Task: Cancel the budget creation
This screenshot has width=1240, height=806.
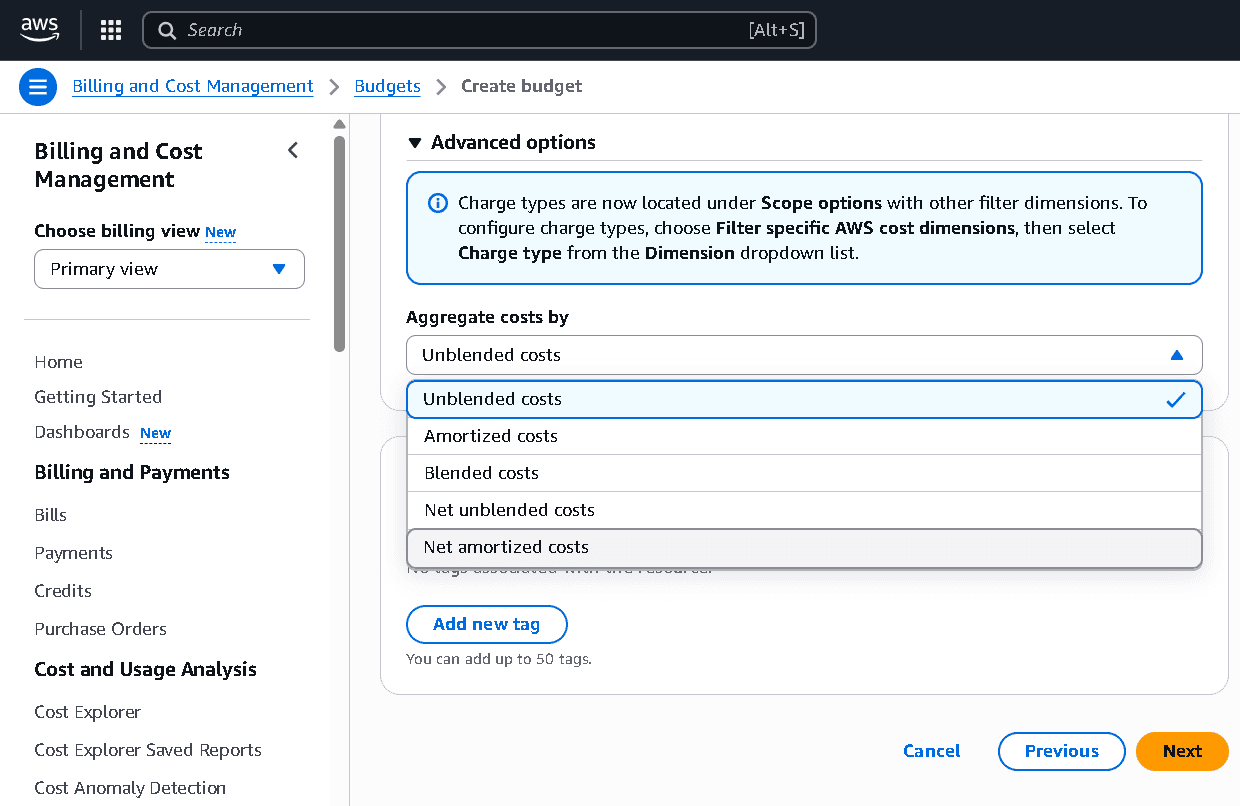Action: click(x=931, y=751)
